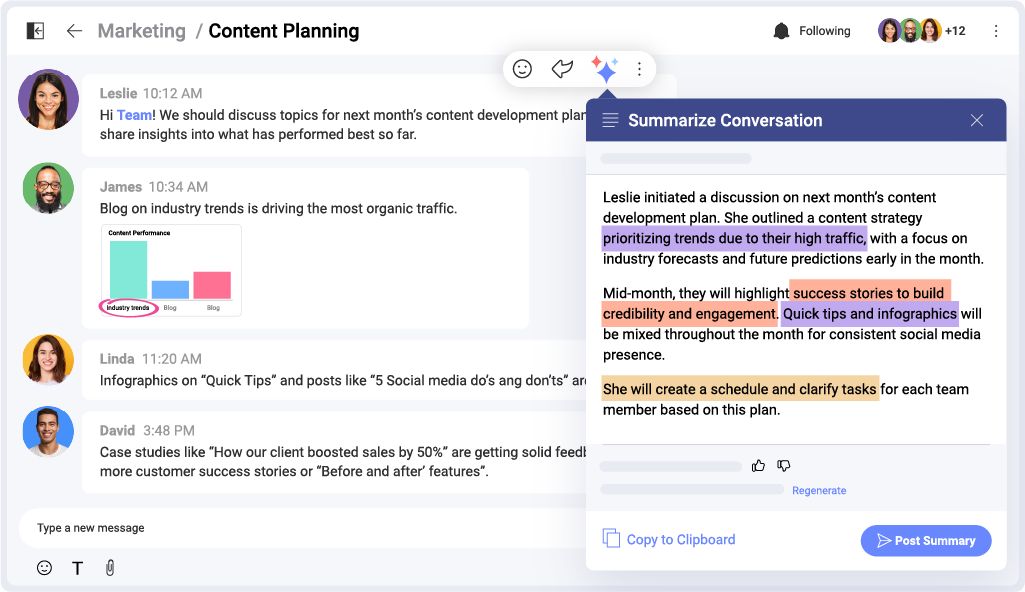This screenshot has width=1025, height=592.
Task: Open the message toolbar more options dots
Action: (639, 69)
